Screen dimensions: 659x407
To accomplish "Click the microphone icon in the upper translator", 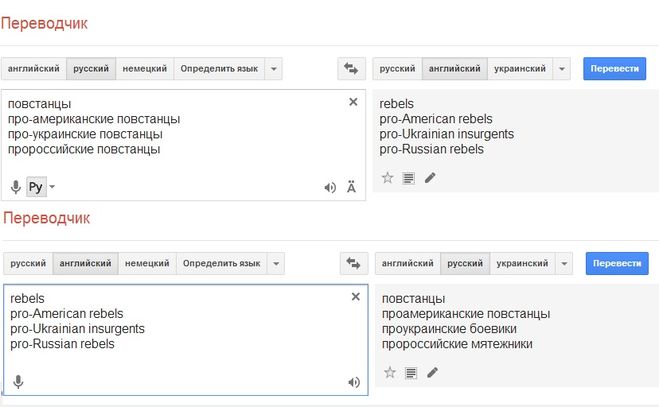I will [16, 187].
